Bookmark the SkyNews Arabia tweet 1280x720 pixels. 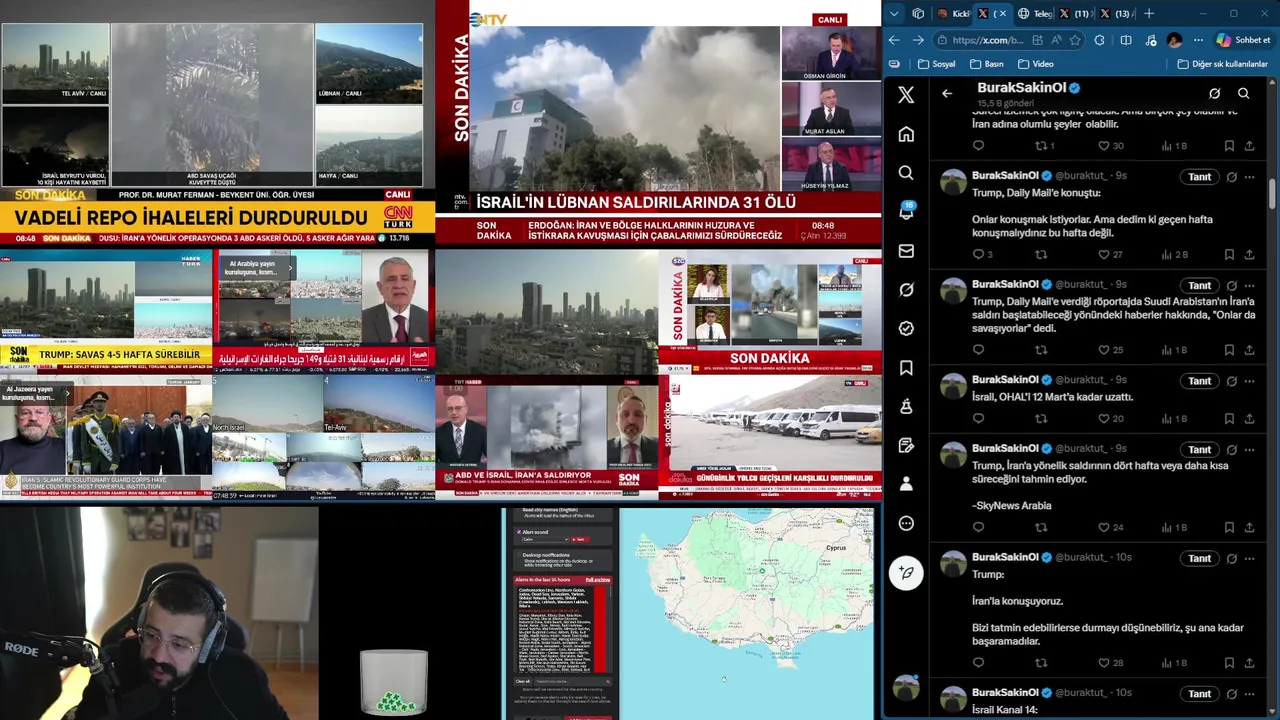click(x=1229, y=528)
